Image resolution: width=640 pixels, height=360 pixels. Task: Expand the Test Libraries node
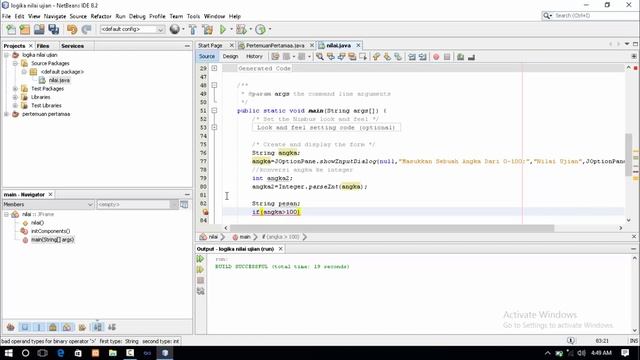point(15,105)
